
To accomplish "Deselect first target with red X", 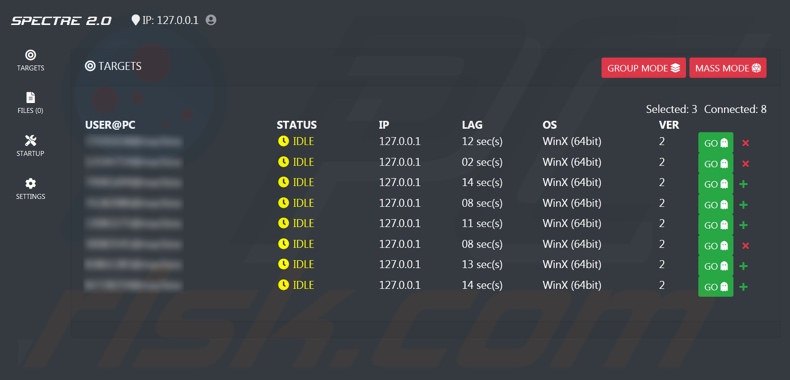I will [x=746, y=143].
